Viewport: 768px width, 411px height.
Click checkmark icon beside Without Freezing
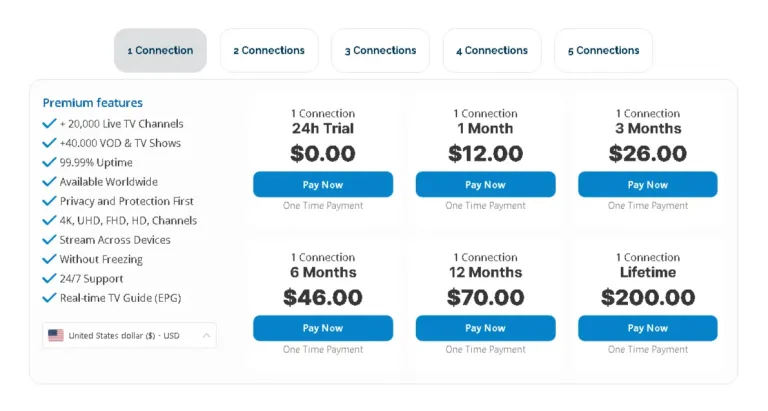pyautogui.click(x=49, y=259)
